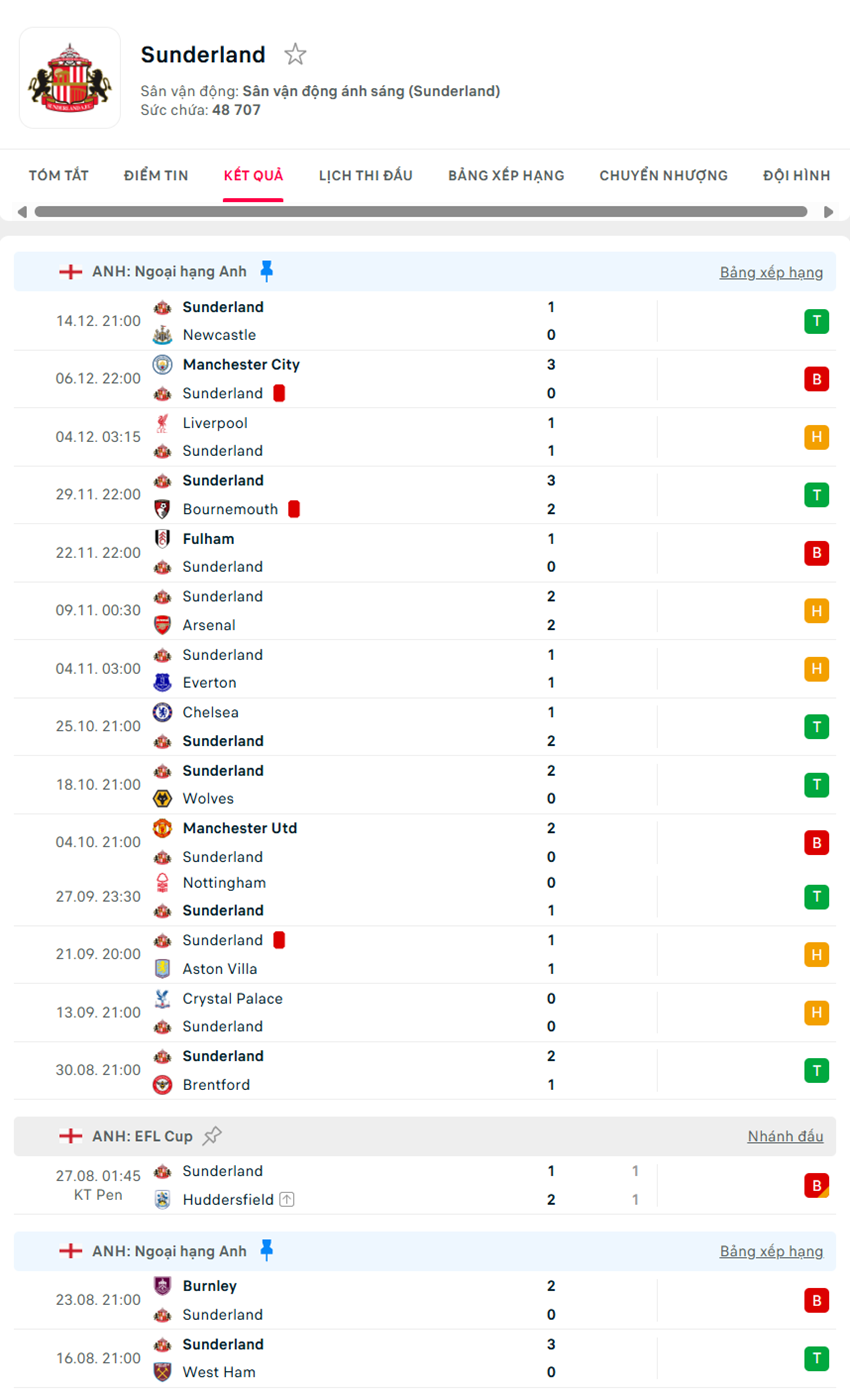The height and width of the screenshot is (1394, 850).
Task: Click the Liverpool team badge icon
Action: pyautogui.click(x=164, y=423)
